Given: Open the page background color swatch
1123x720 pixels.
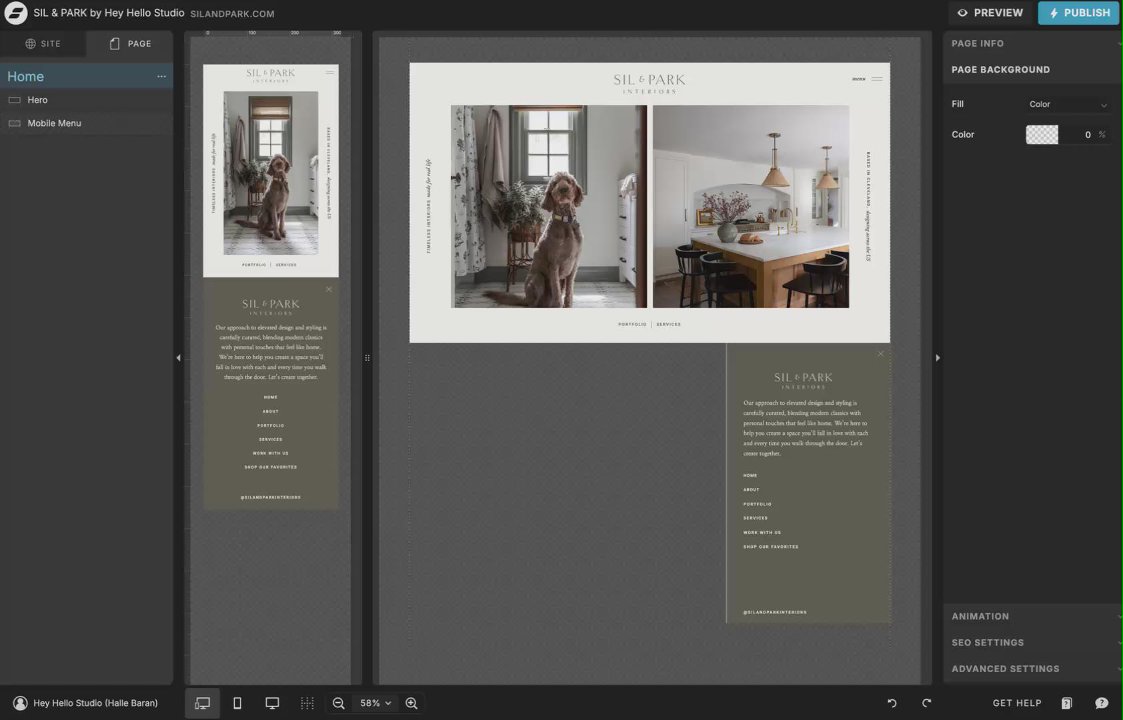Looking at the screenshot, I should click(x=1041, y=135).
